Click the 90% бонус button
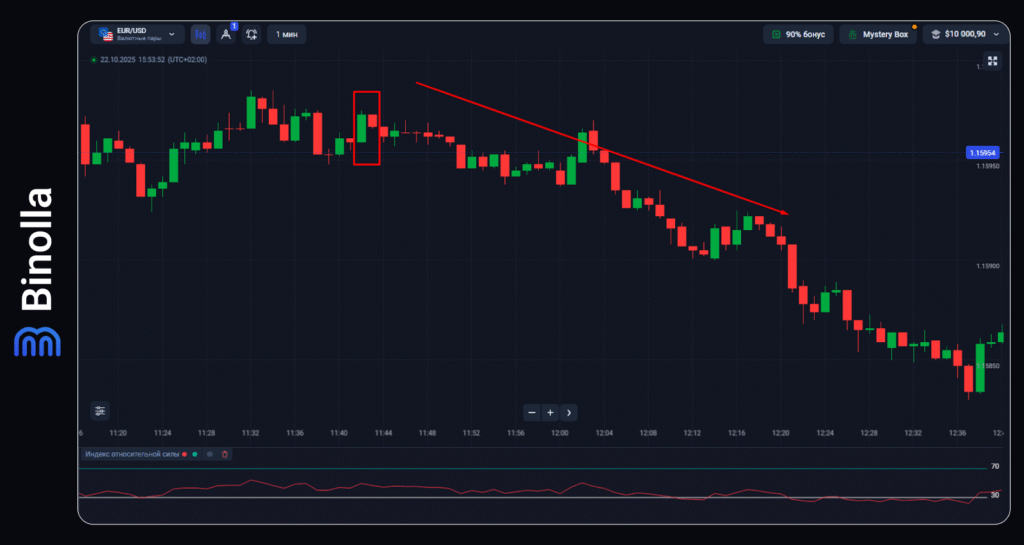 [798, 34]
